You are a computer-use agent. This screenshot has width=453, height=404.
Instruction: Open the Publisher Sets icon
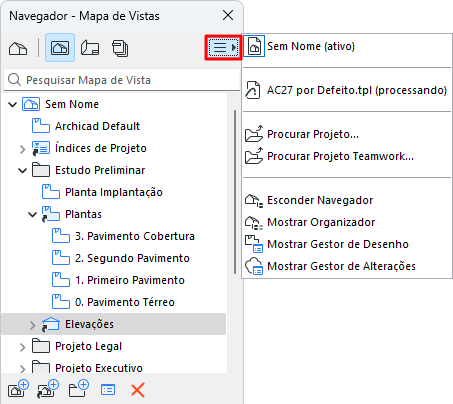120,48
